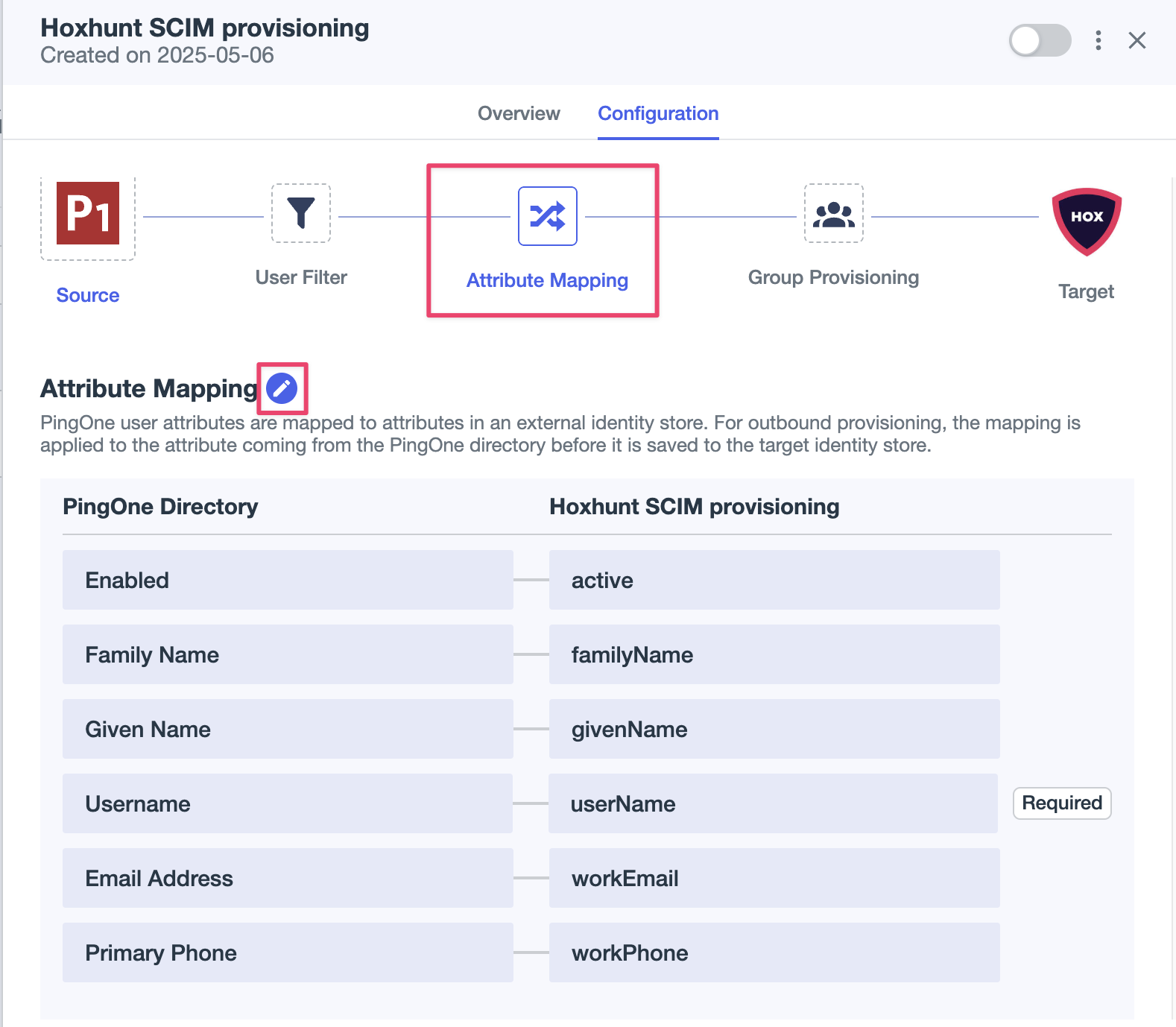Select the userName target attribute field
The width and height of the screenshot is (1176, 1027).
(774, 803)
